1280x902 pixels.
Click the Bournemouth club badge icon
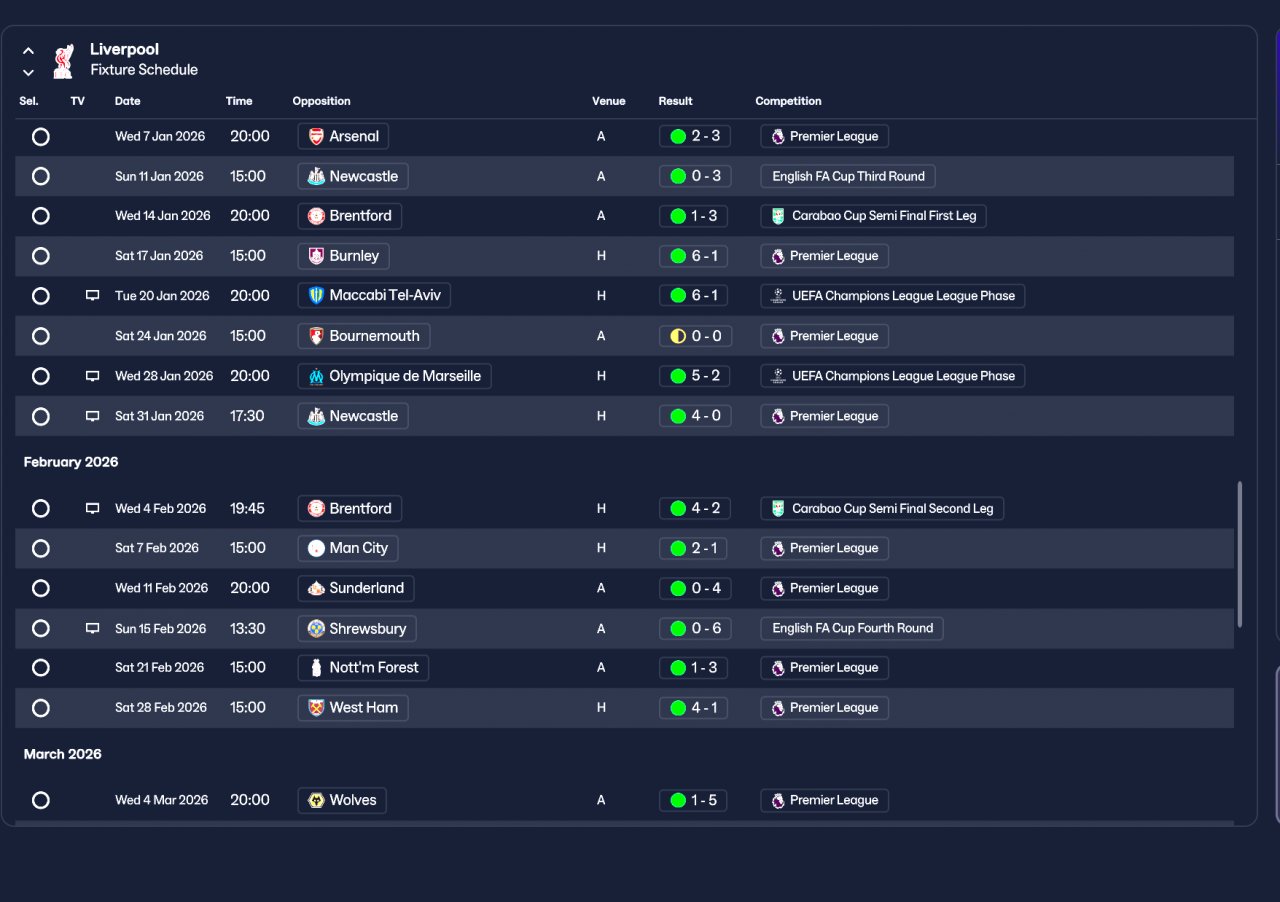pyautogui.click(x=316, y=336)
